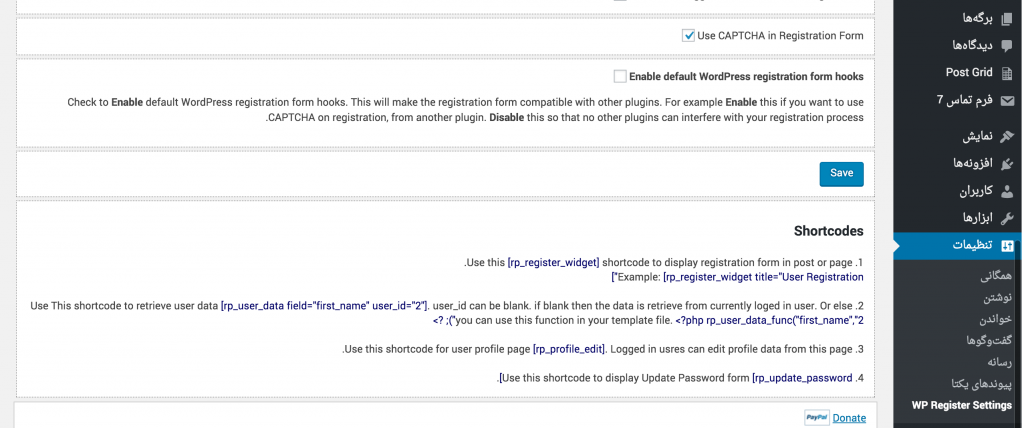Enable default WordPress registration form hooks checkbox
The width and height of the screenshot is (1024, 428).
point(620,76)
